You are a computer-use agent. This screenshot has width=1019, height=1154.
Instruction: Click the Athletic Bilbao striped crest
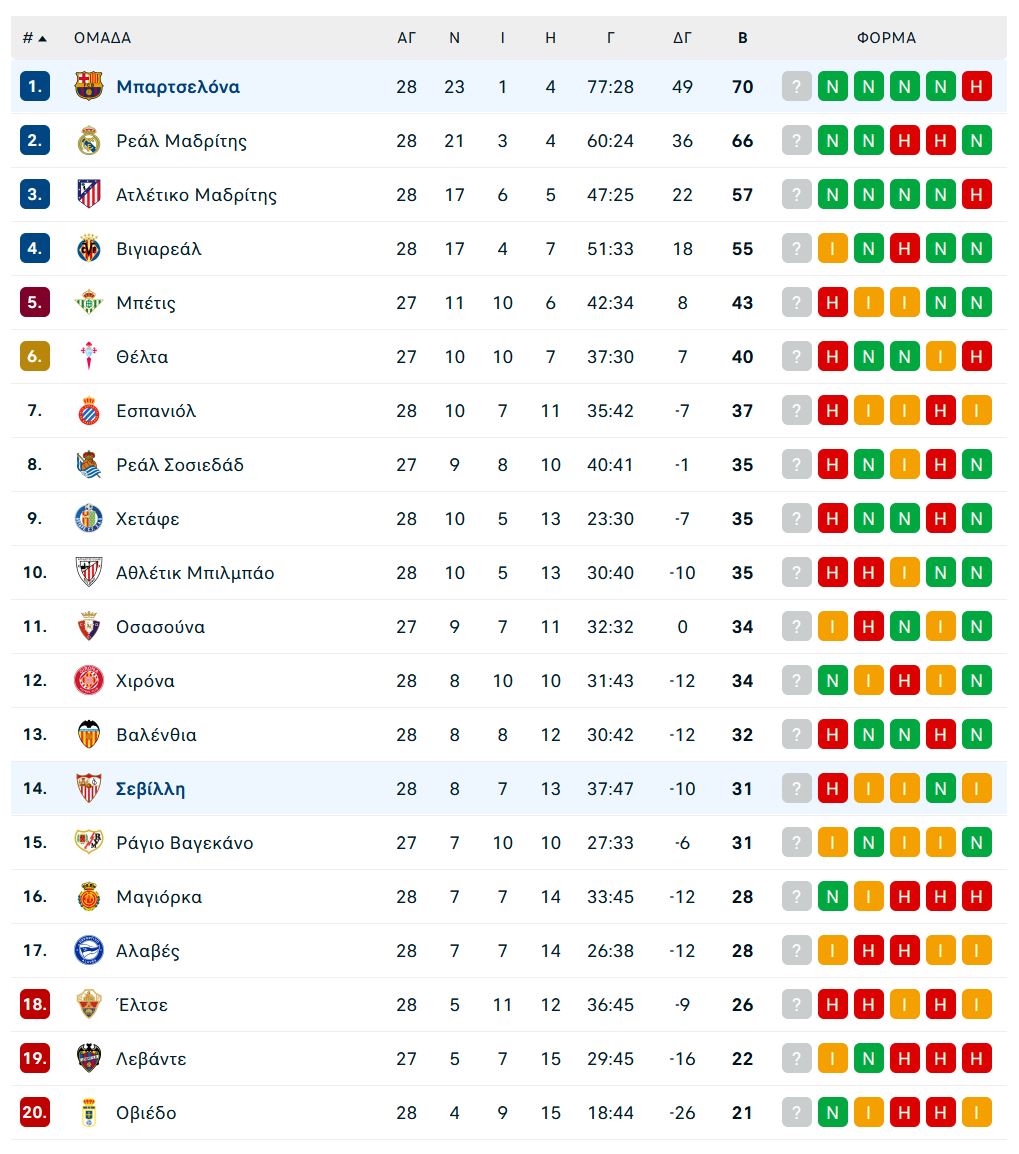coord(89,573)
